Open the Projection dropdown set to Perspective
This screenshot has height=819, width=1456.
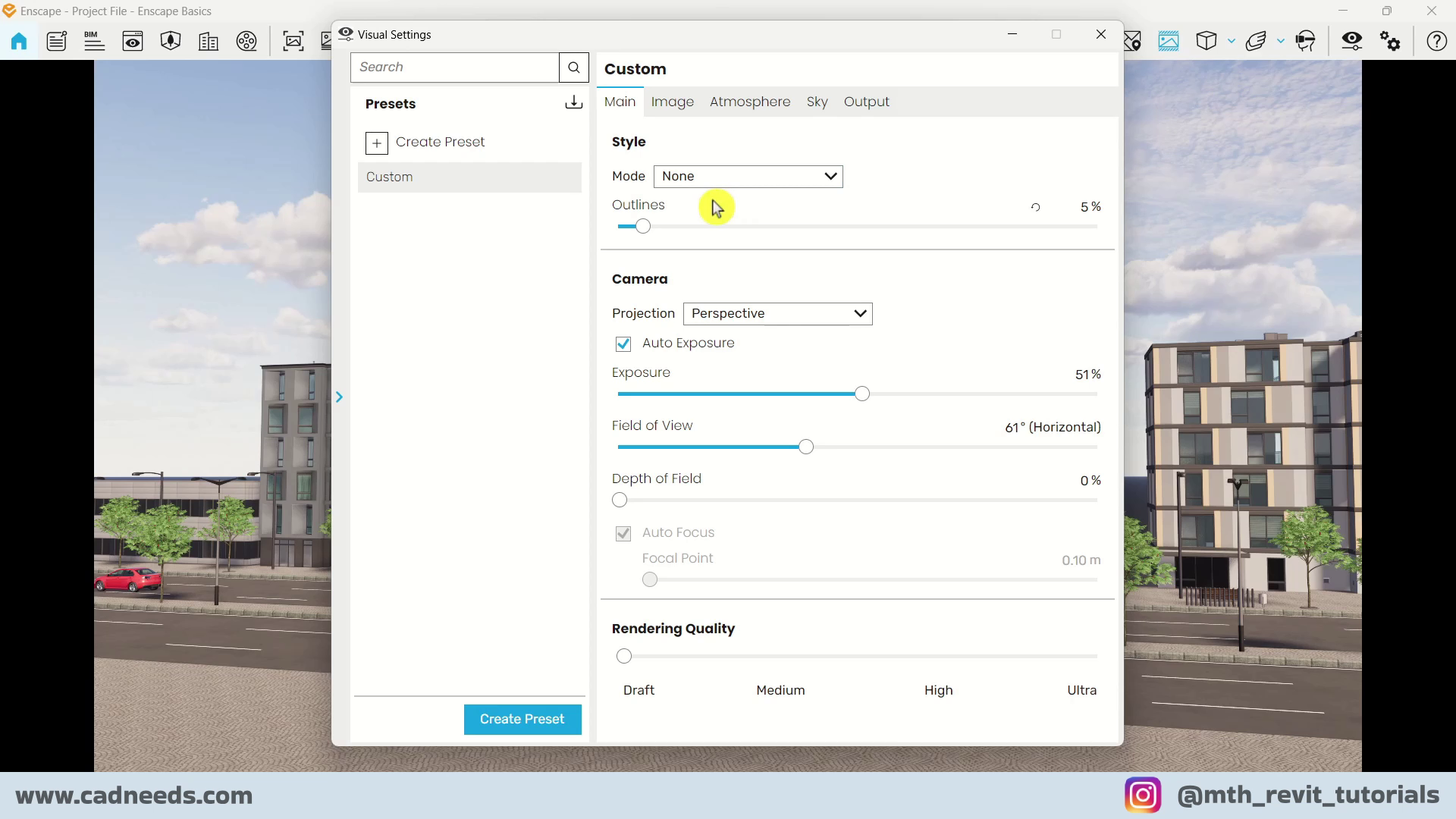coord(777,313)
